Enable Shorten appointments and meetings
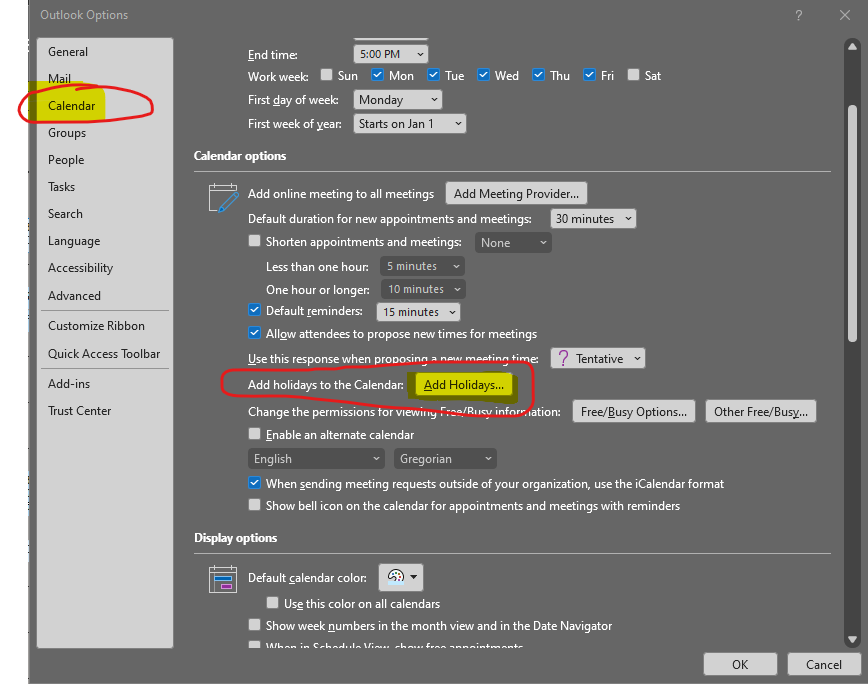Screen dimensions: 868x684 pyautogui.click(x=255, y=241)
